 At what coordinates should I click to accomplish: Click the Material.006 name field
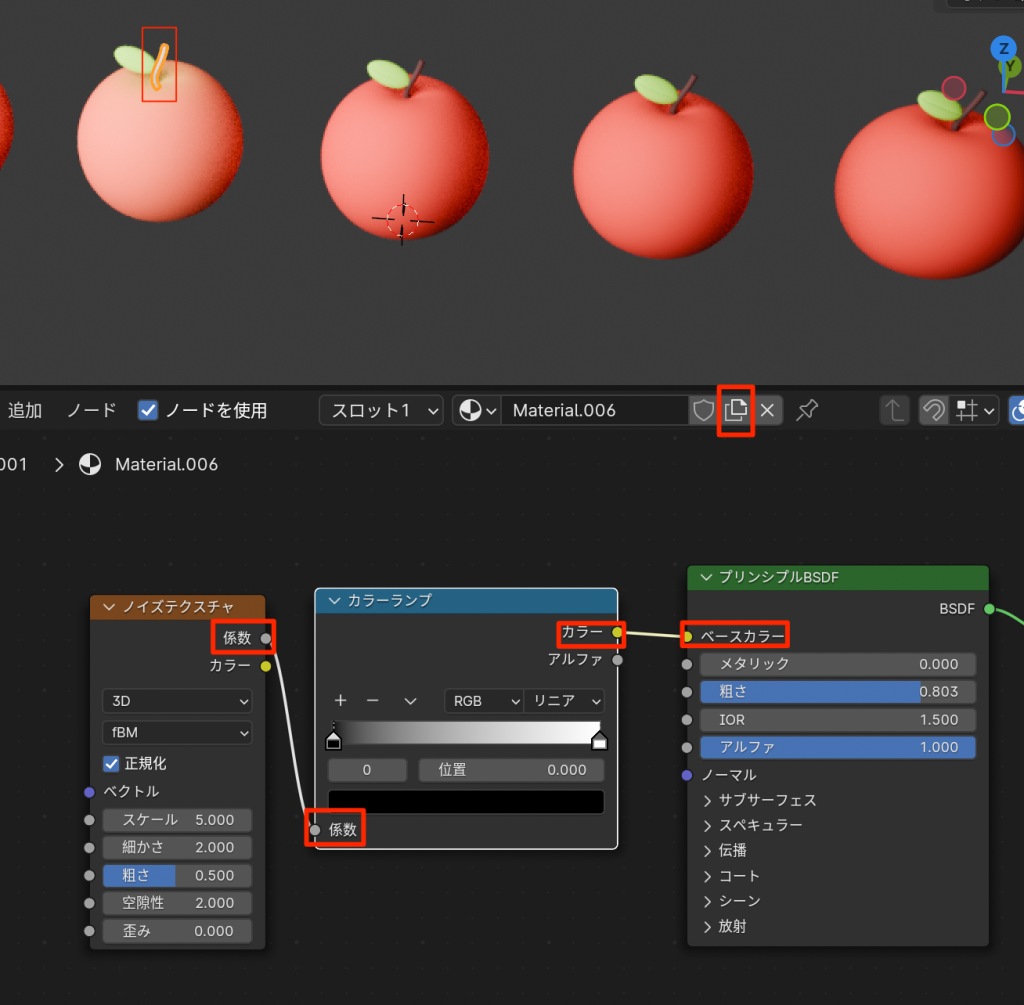(x=594, y=410)
